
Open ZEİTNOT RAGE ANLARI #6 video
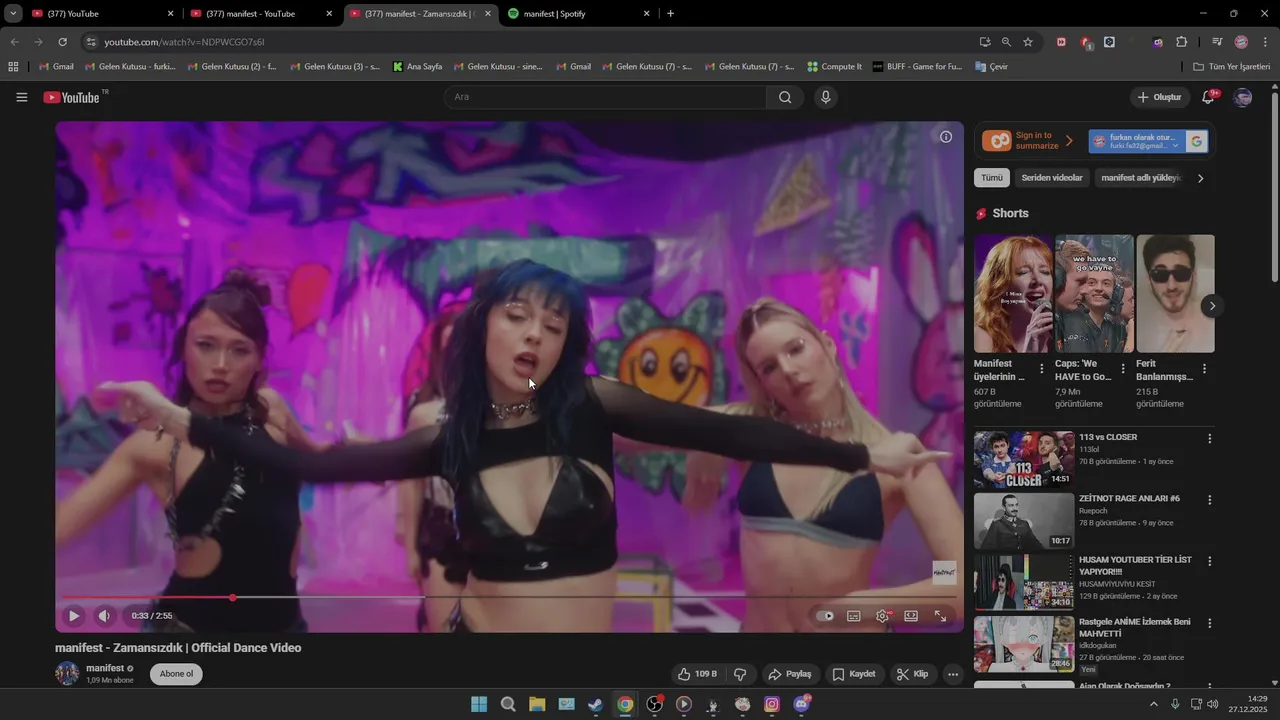(1024, 520)
